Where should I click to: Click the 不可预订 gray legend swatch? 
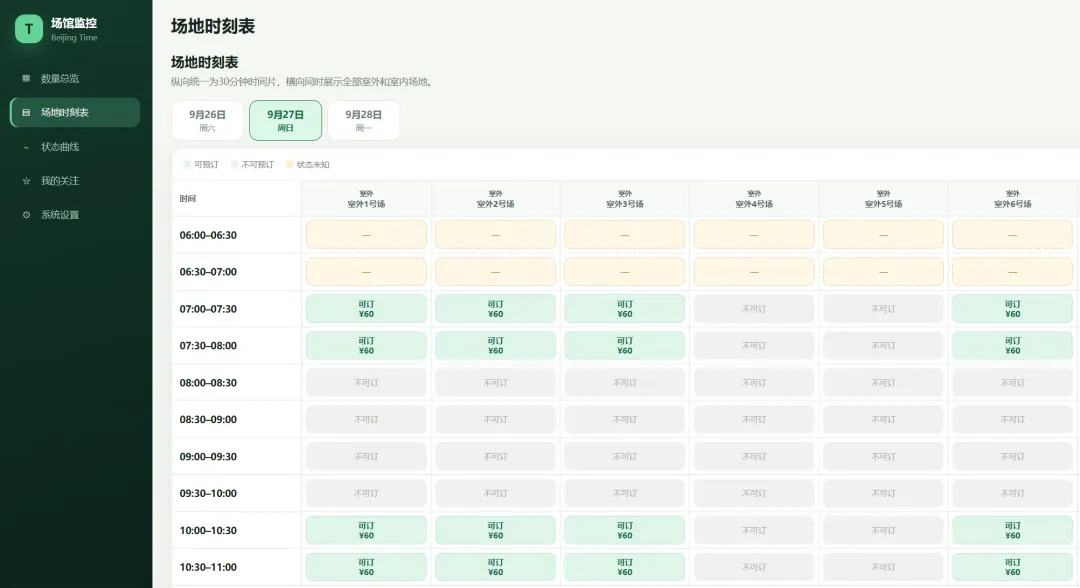(234, 165)
